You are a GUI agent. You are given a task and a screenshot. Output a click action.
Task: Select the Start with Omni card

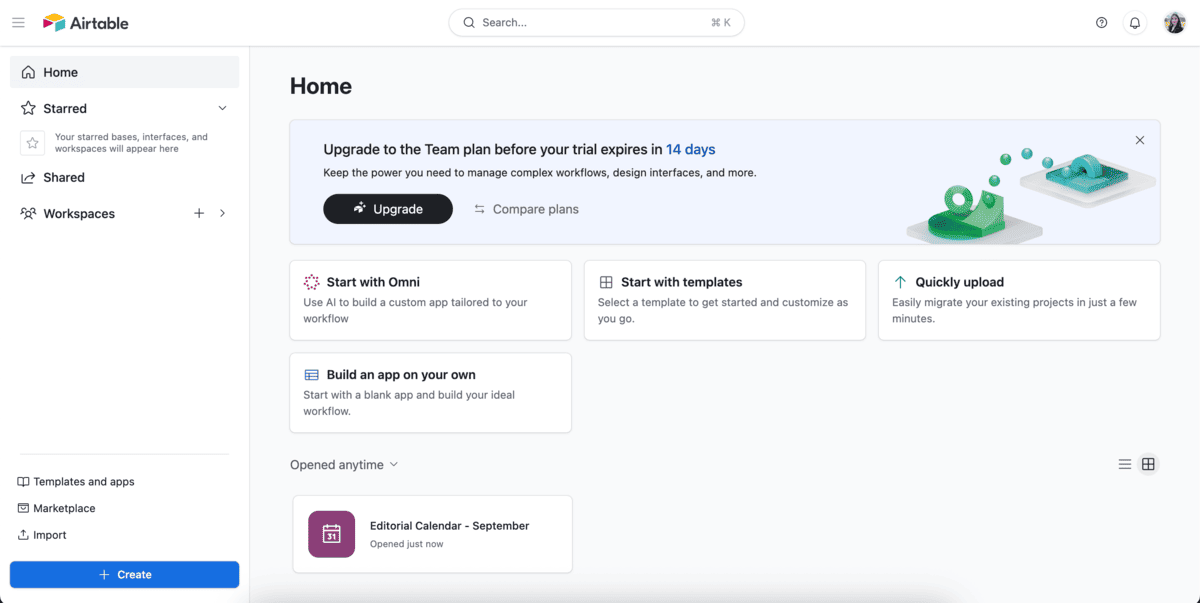click(430, 300)
